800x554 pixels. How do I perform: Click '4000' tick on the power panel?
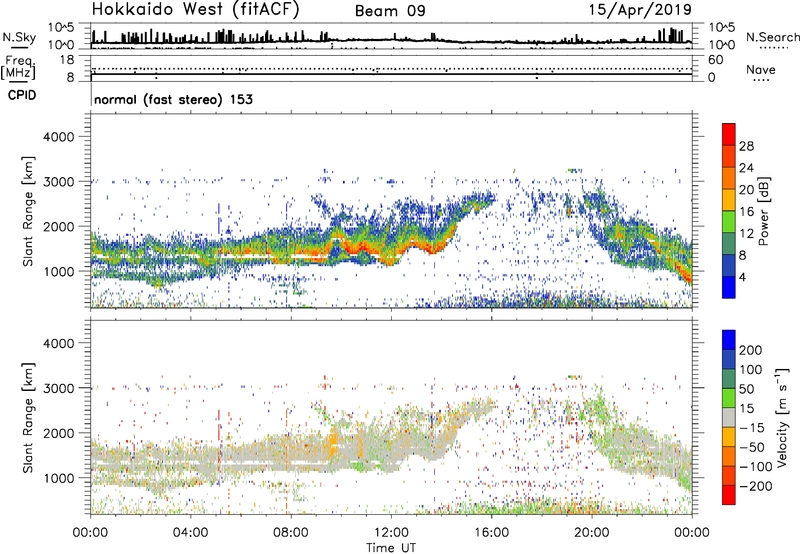[59, 137]
